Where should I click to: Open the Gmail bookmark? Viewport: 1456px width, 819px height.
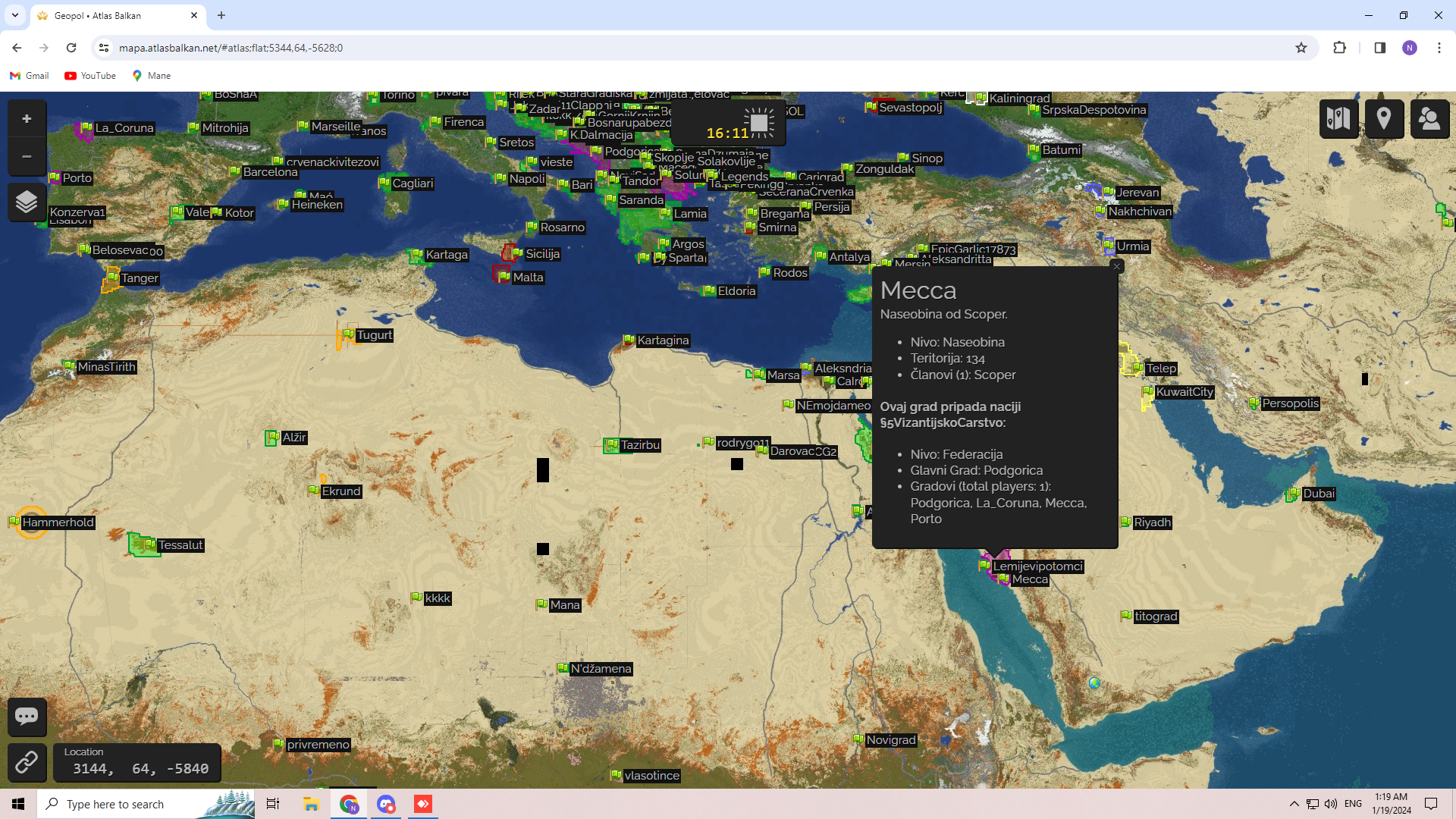30,76
